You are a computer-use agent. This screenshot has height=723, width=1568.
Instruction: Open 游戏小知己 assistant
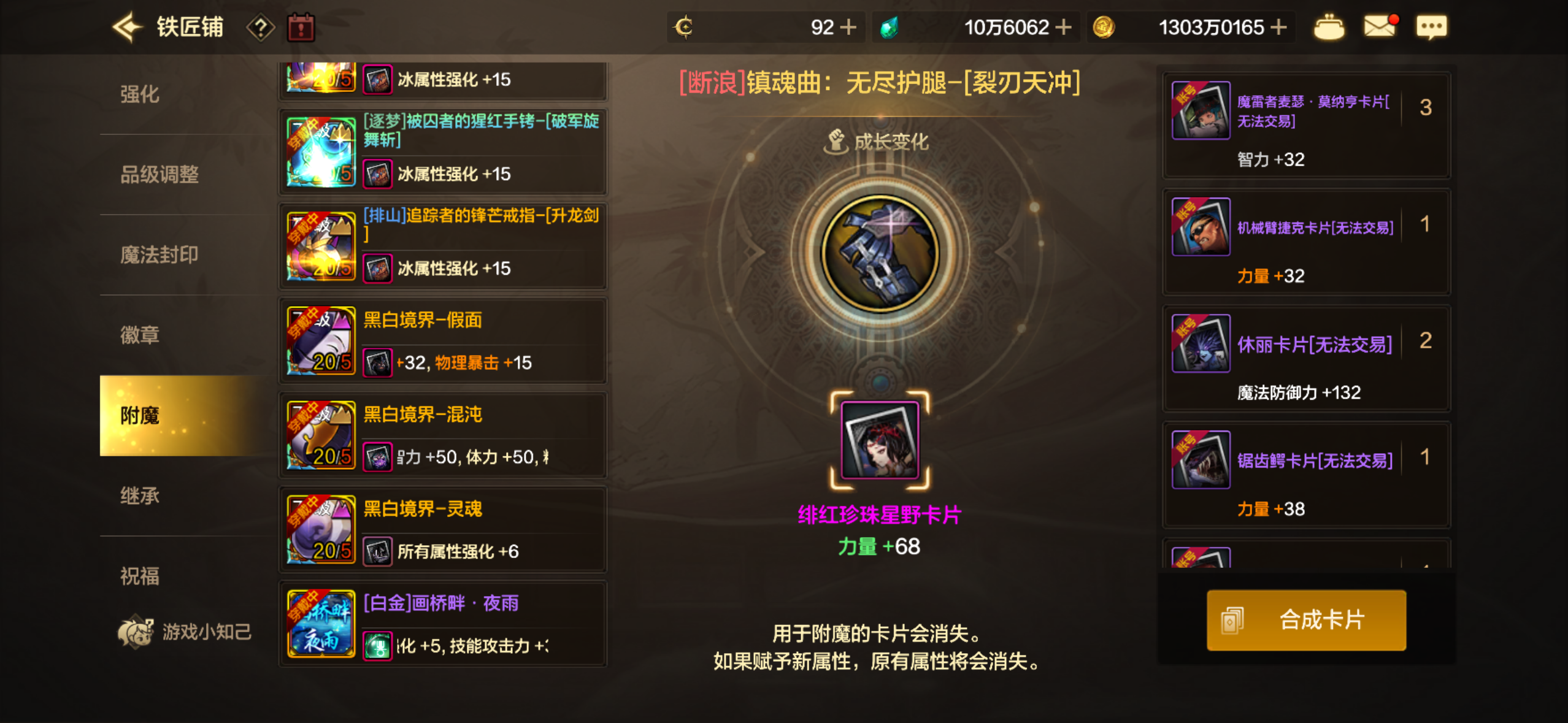185,632
